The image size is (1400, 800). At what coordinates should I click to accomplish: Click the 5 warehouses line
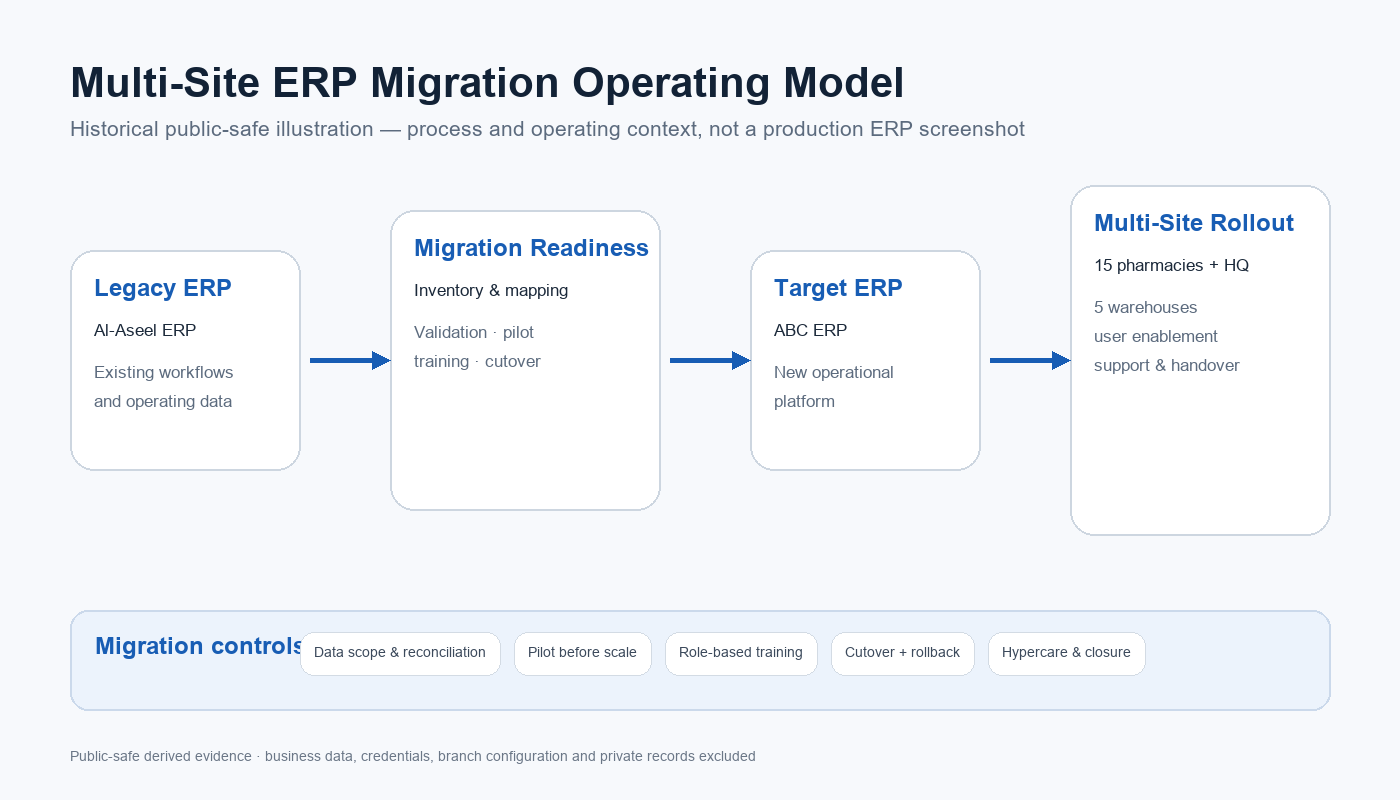1146,307
